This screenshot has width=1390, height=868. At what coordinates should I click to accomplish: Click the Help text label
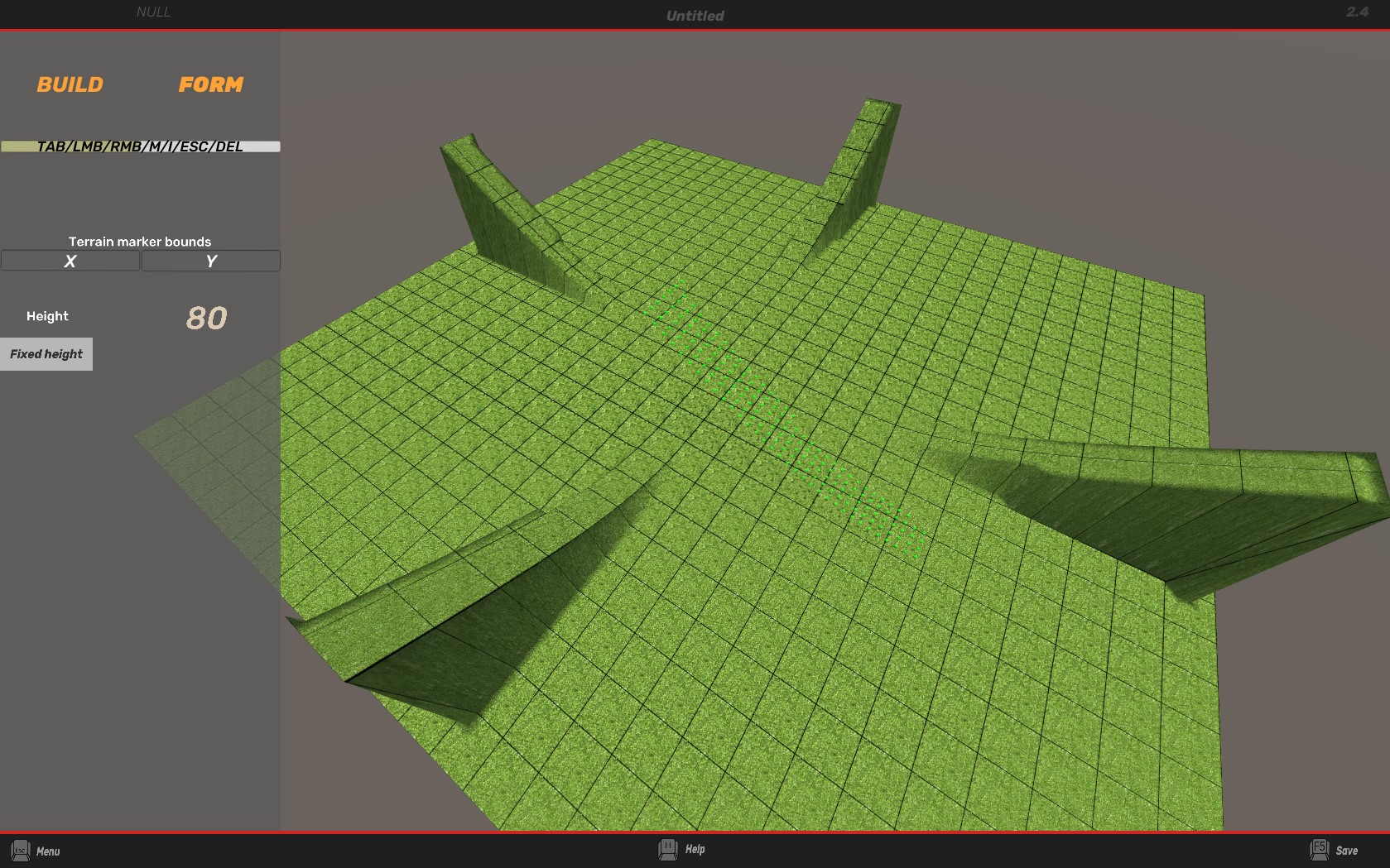[x=695, y=849]
